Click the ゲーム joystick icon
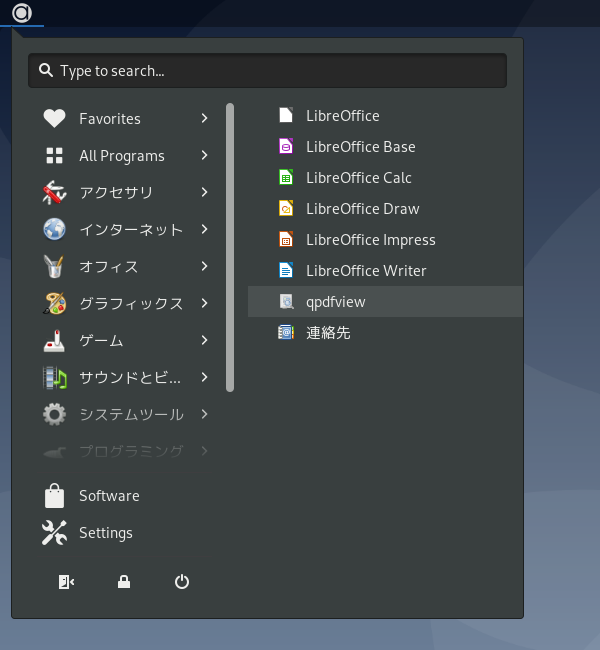This screenshot has height=650, width=600. point(54,340)
